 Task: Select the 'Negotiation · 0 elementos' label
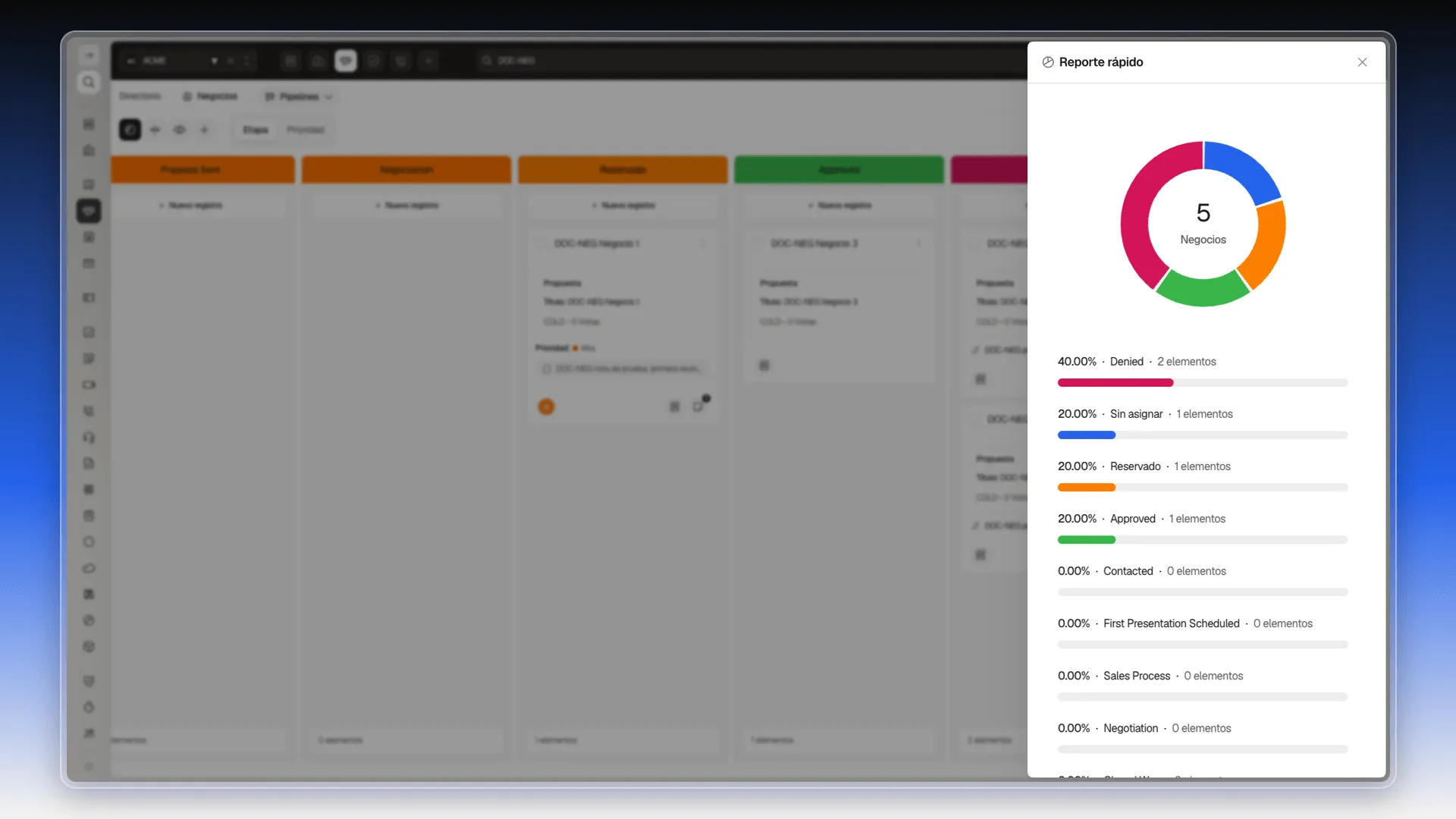coord(1167,728)
